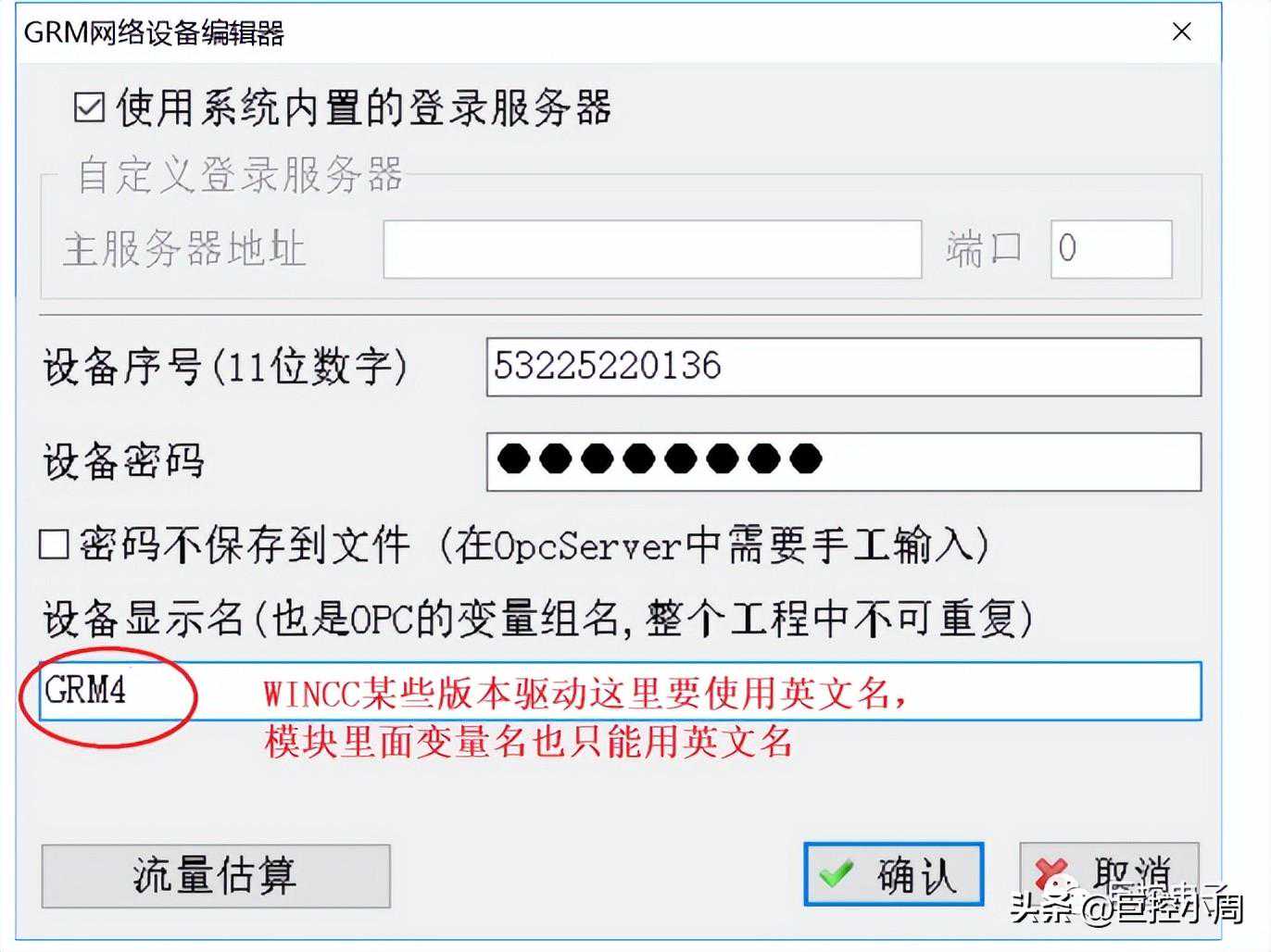Select the 端口 port number field

(x=1111, y=249)
